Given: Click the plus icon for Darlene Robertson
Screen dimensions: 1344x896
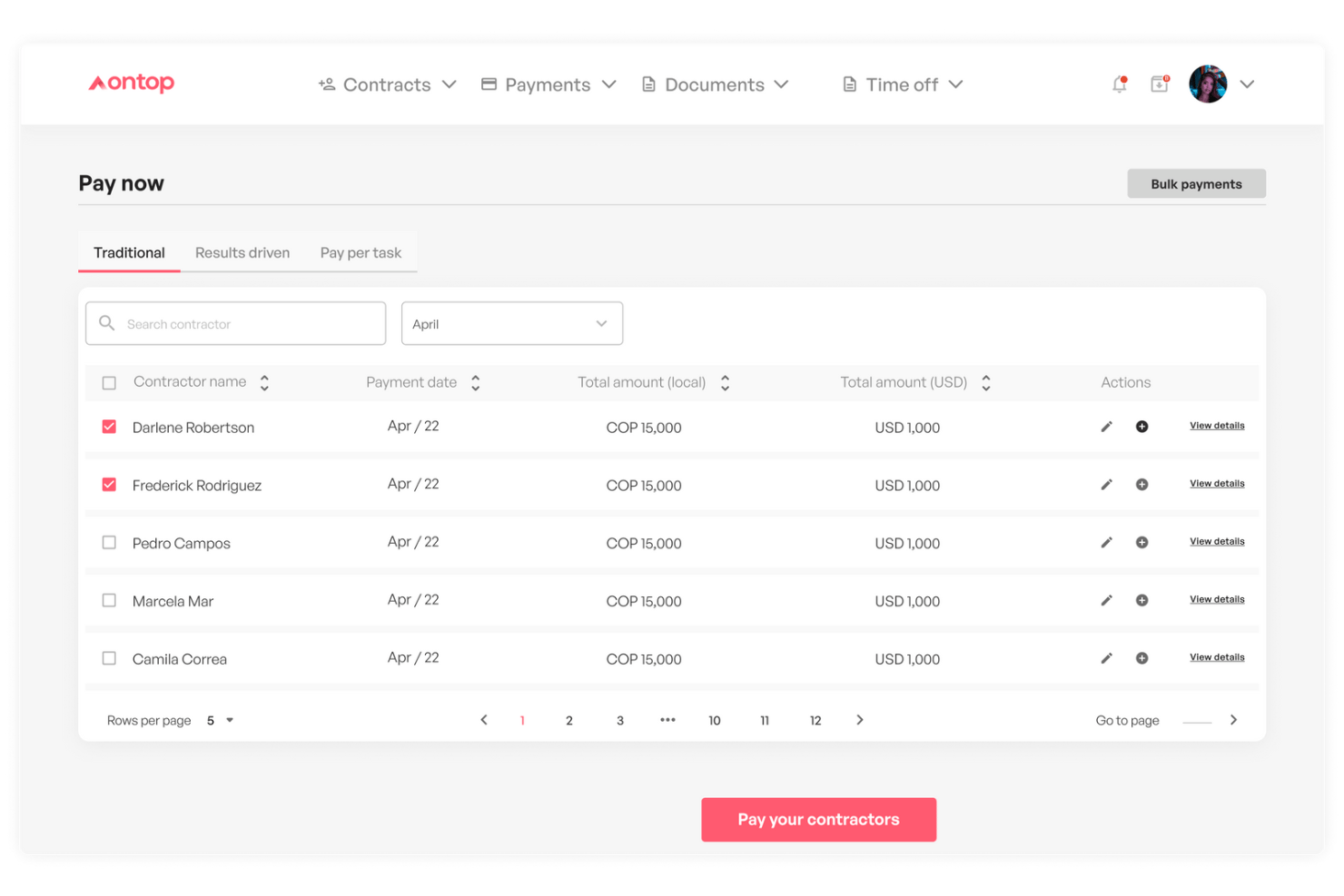Looking at the screenshot, I should pos(1141,427).
